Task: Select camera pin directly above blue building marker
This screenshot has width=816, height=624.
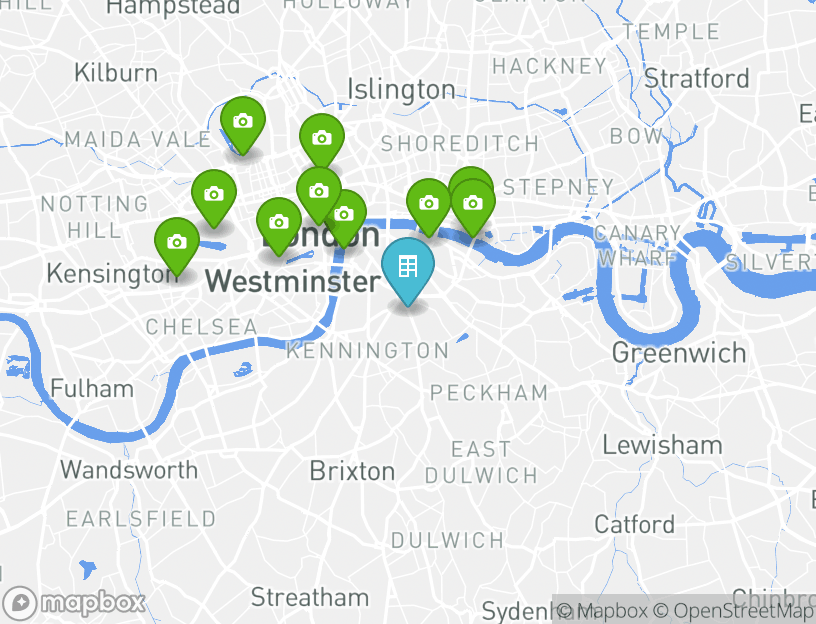Action: click(428, 207)
